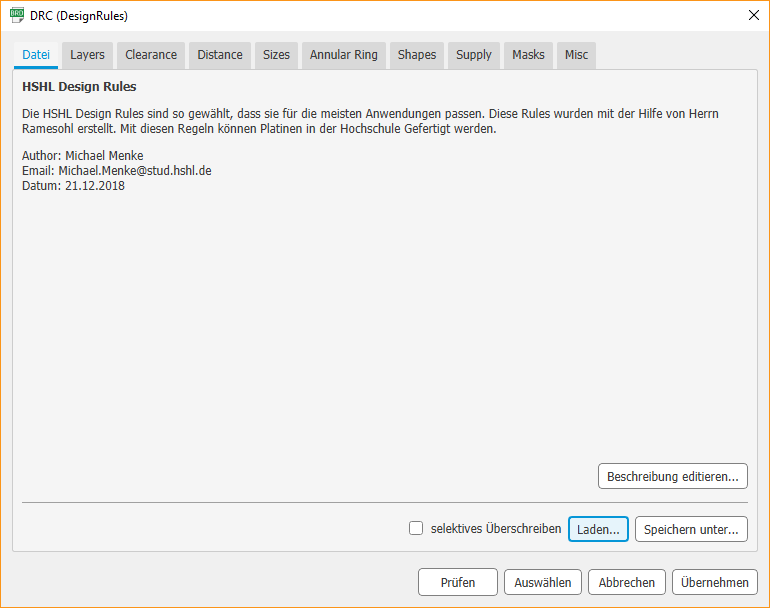The image size is (770, 608).
Task: Click Speichern unter to save rules
Action: pyautogui.click(x=690, y=529)
